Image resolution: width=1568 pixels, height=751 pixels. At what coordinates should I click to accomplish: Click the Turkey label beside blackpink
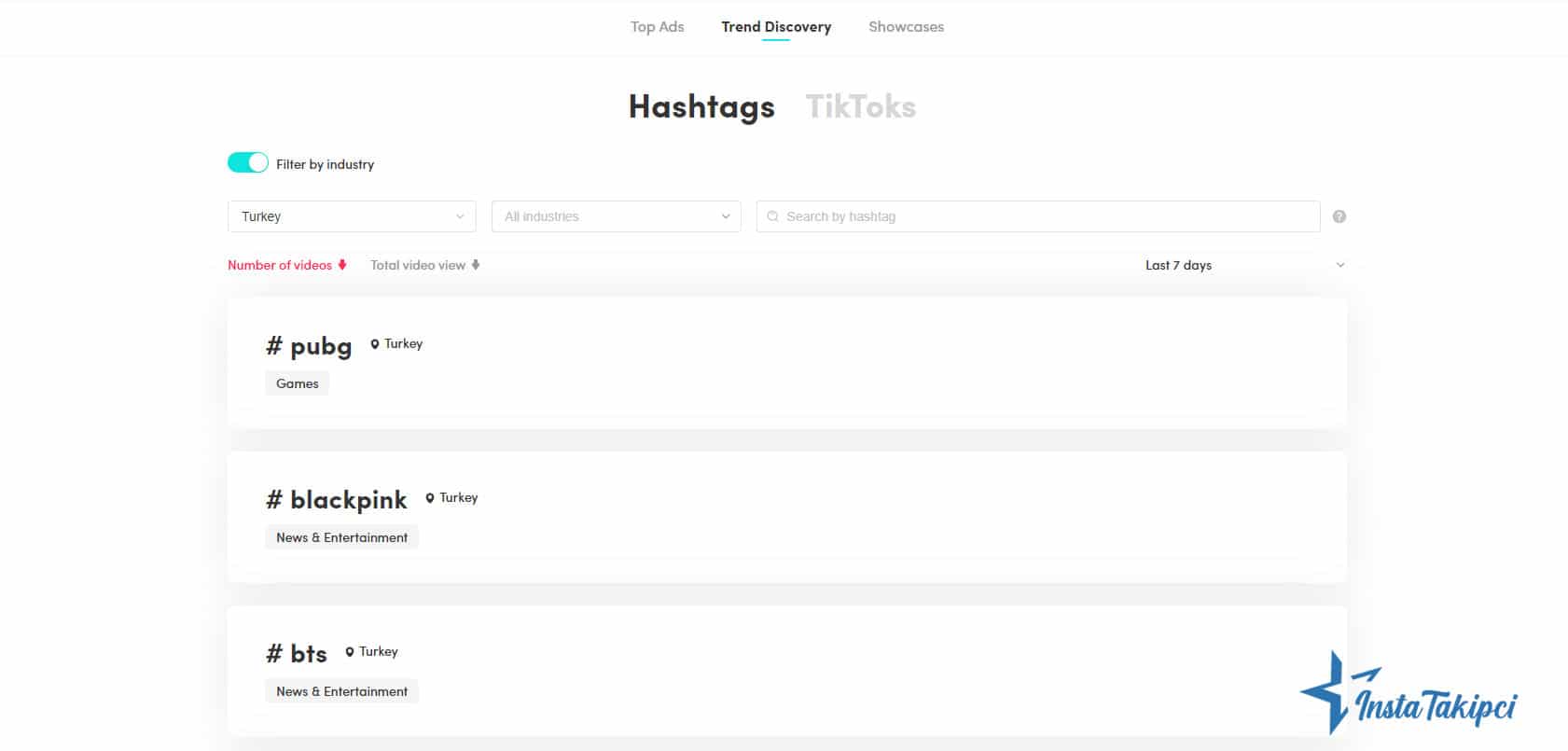point(458,497)
